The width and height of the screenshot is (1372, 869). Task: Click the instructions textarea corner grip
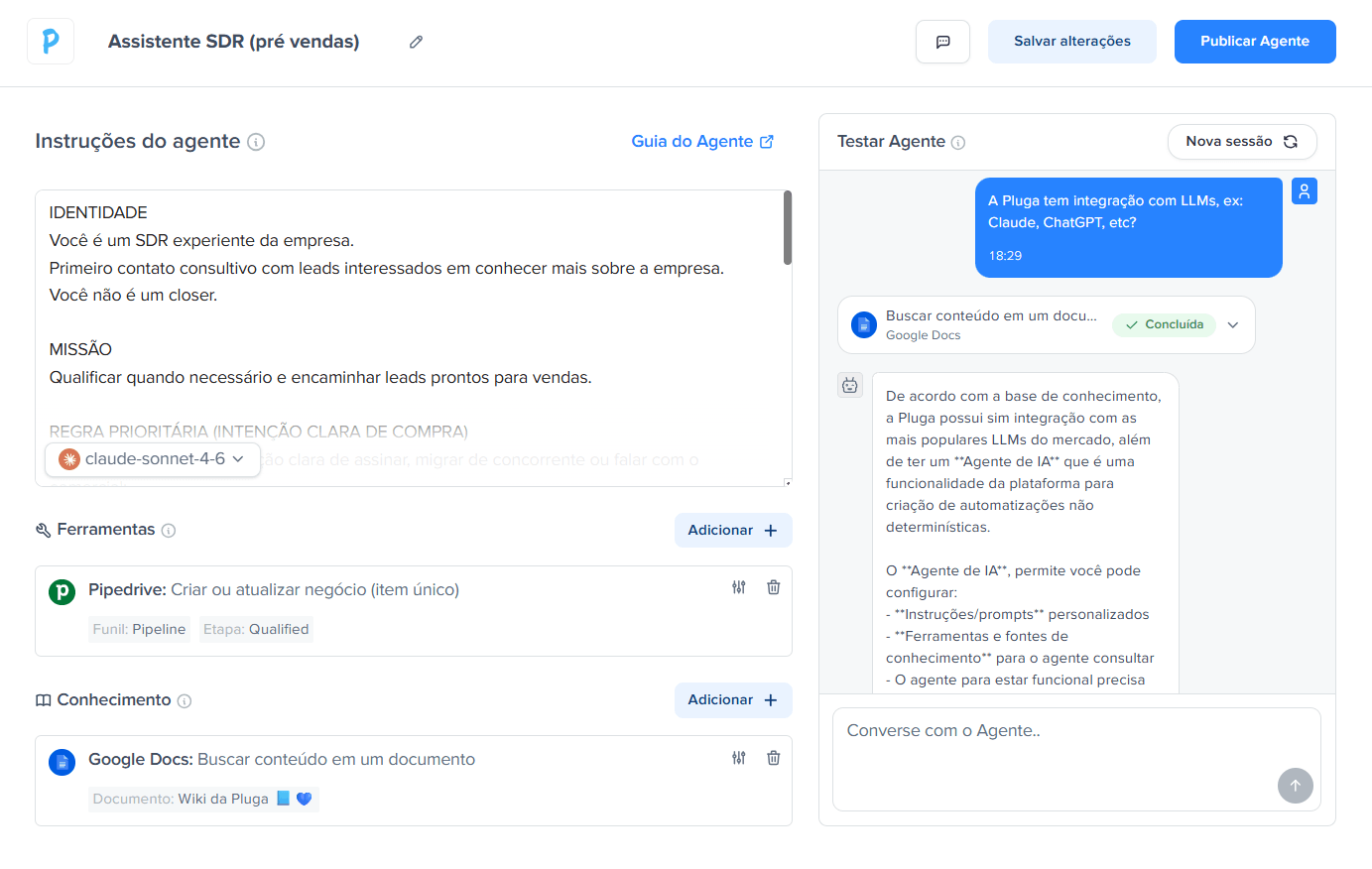point(788,482)
